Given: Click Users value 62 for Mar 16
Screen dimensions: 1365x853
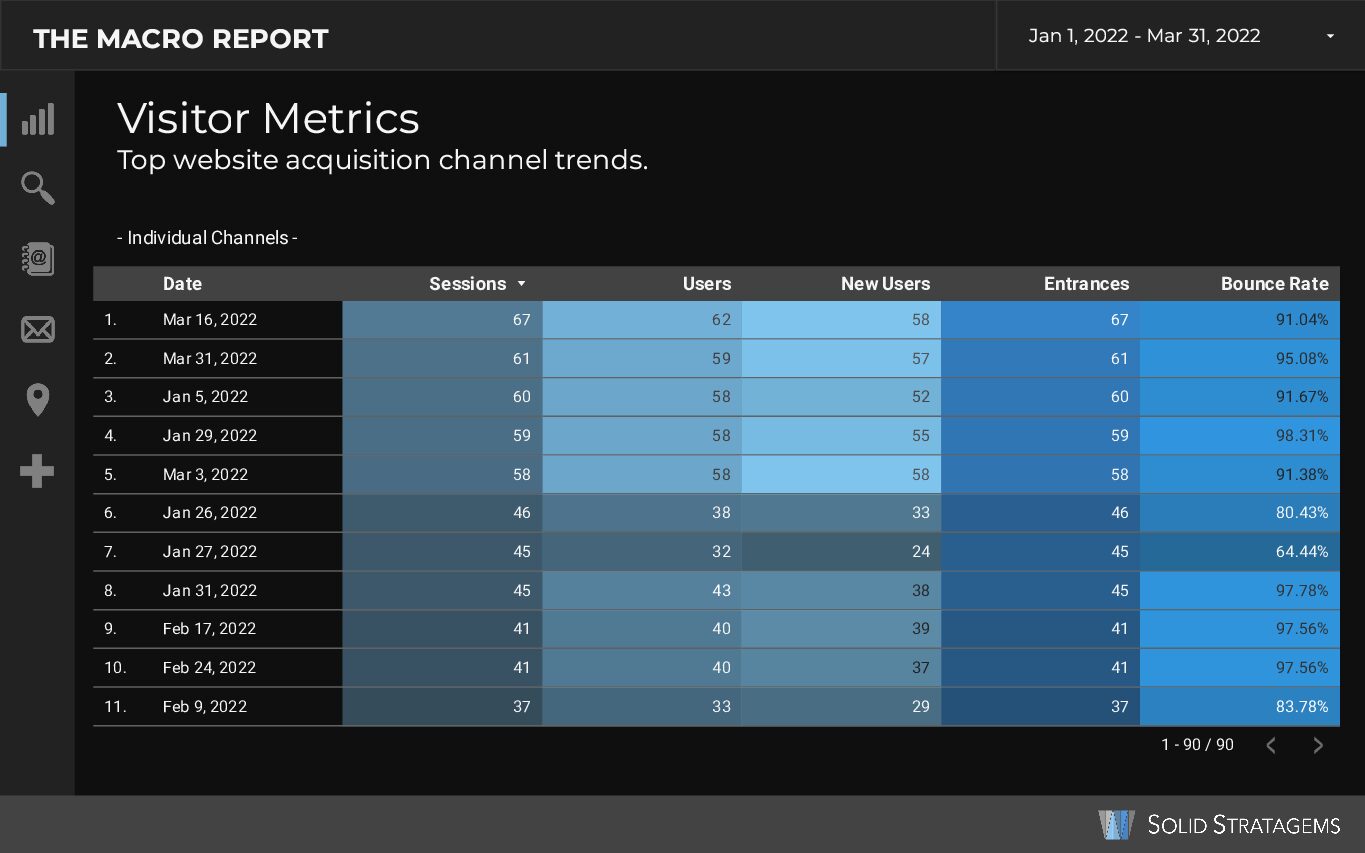Looking at the screenshot, I should pyautogui.click(x=642, y=320).
